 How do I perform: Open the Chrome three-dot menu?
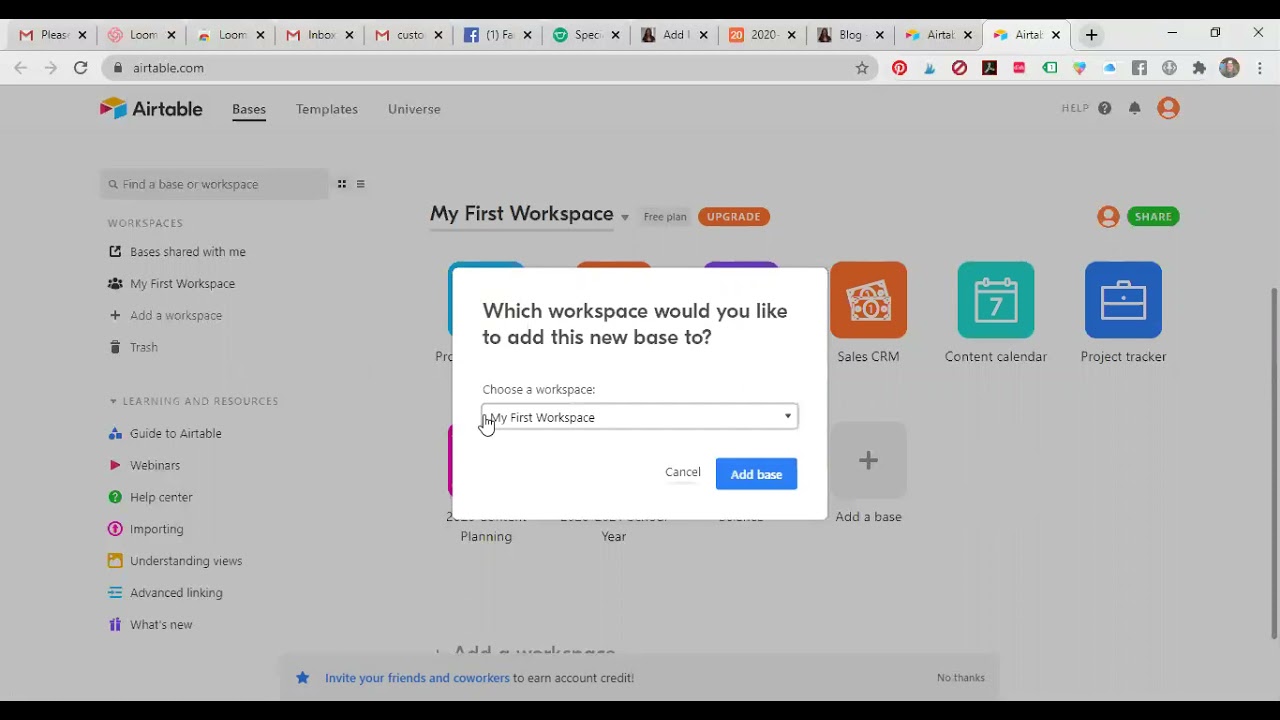1260,68
